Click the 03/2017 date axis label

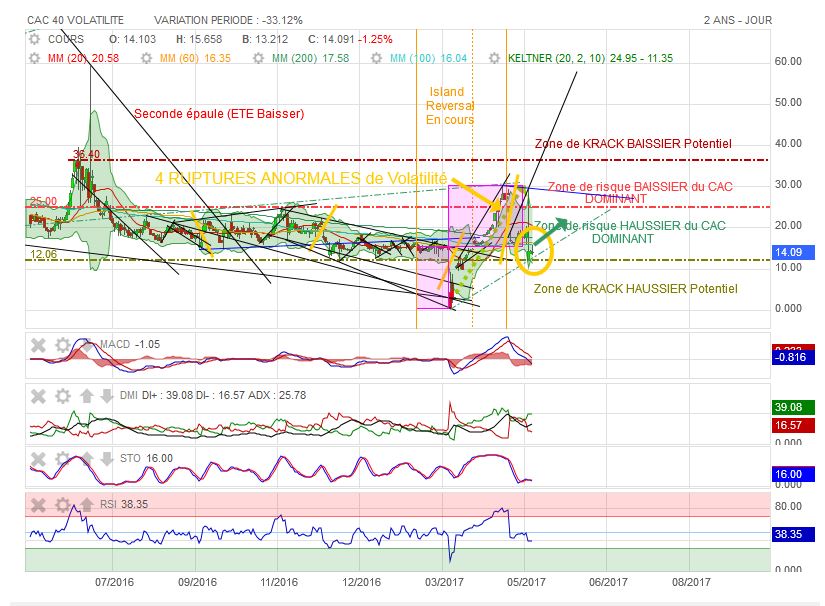pyautogui.click(x=444, y=582)
